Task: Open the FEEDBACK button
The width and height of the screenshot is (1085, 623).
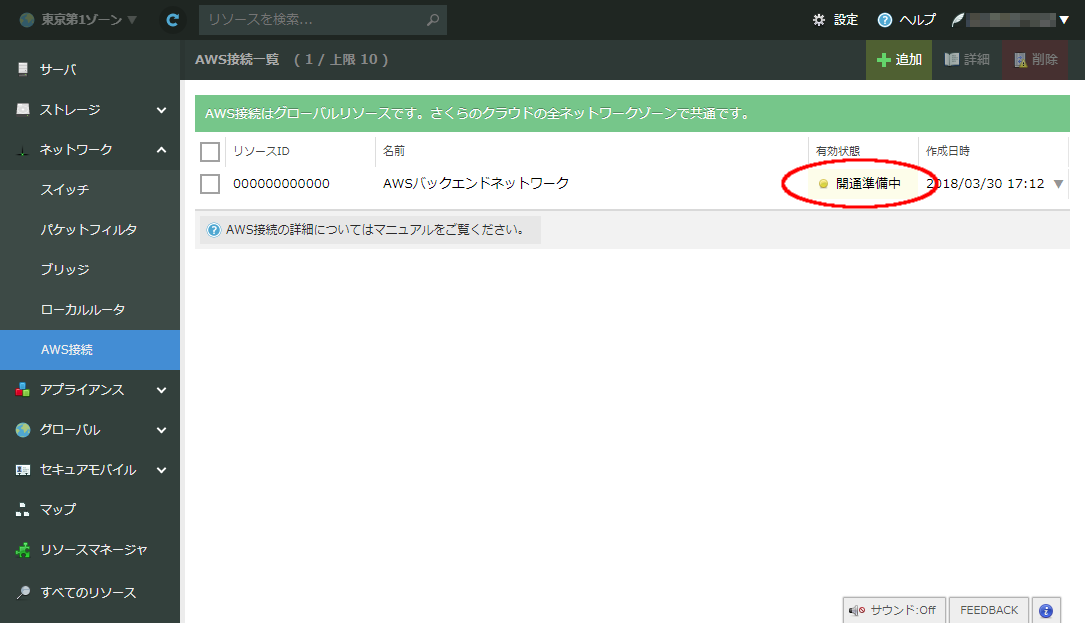Action: click(x=988, y=610)
